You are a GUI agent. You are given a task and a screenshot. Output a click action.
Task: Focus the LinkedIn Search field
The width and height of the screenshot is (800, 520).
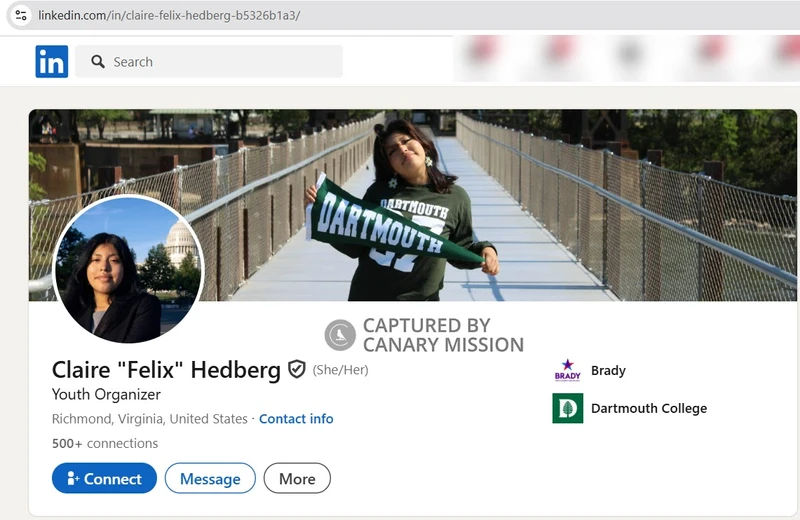click(220, 62)
